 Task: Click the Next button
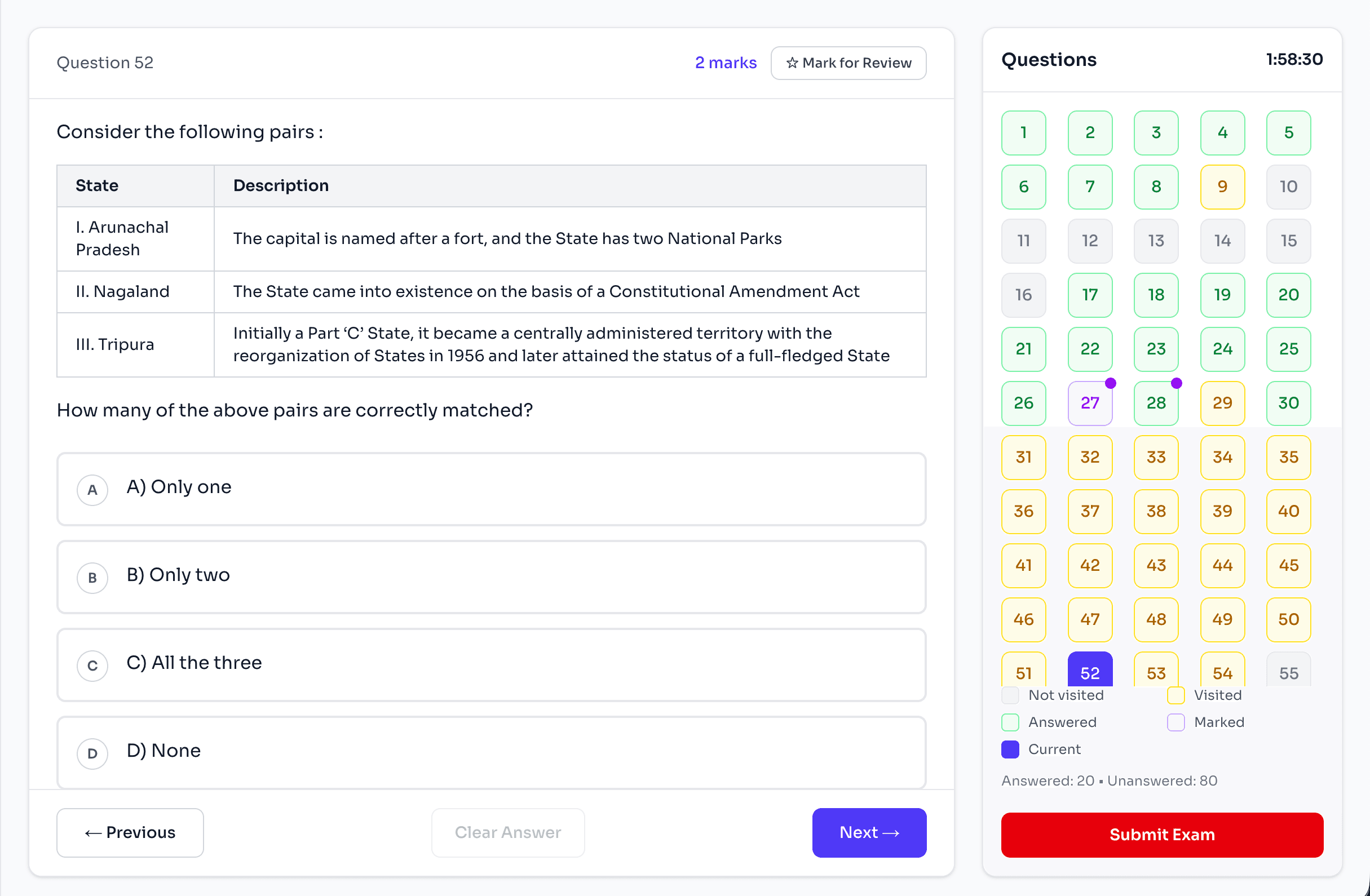pyautogui.click(x=869, y=832)
